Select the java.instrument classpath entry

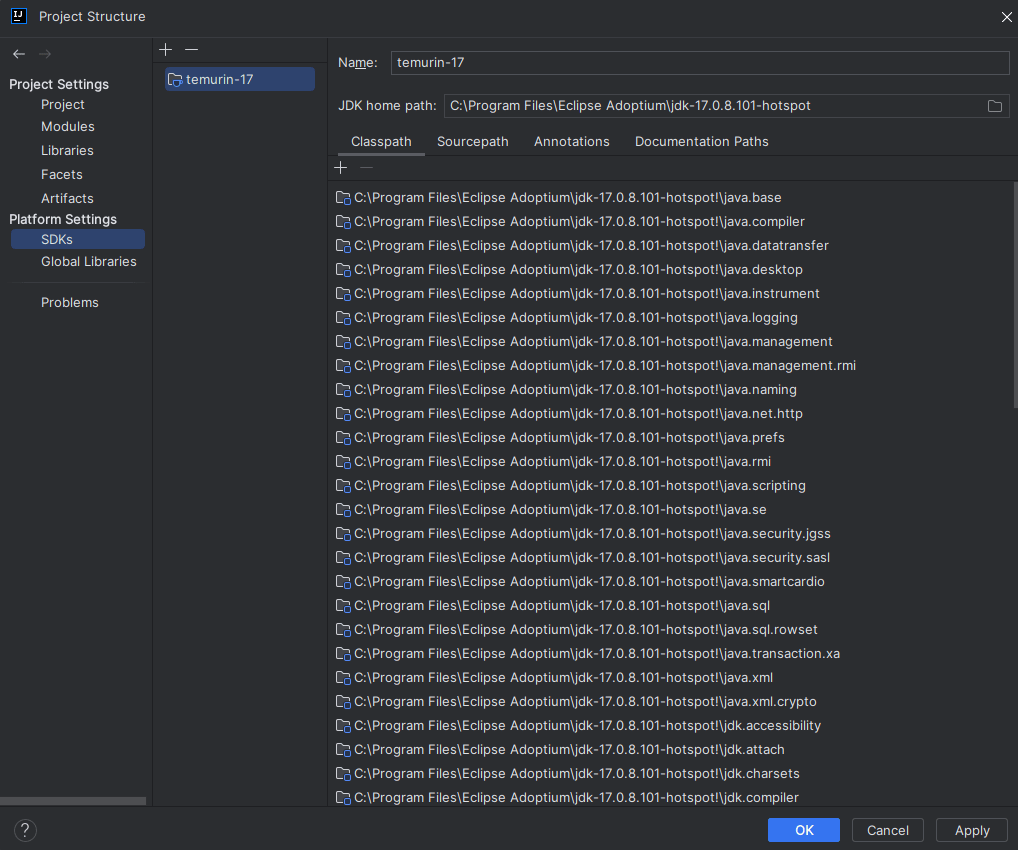coord(577,294)
